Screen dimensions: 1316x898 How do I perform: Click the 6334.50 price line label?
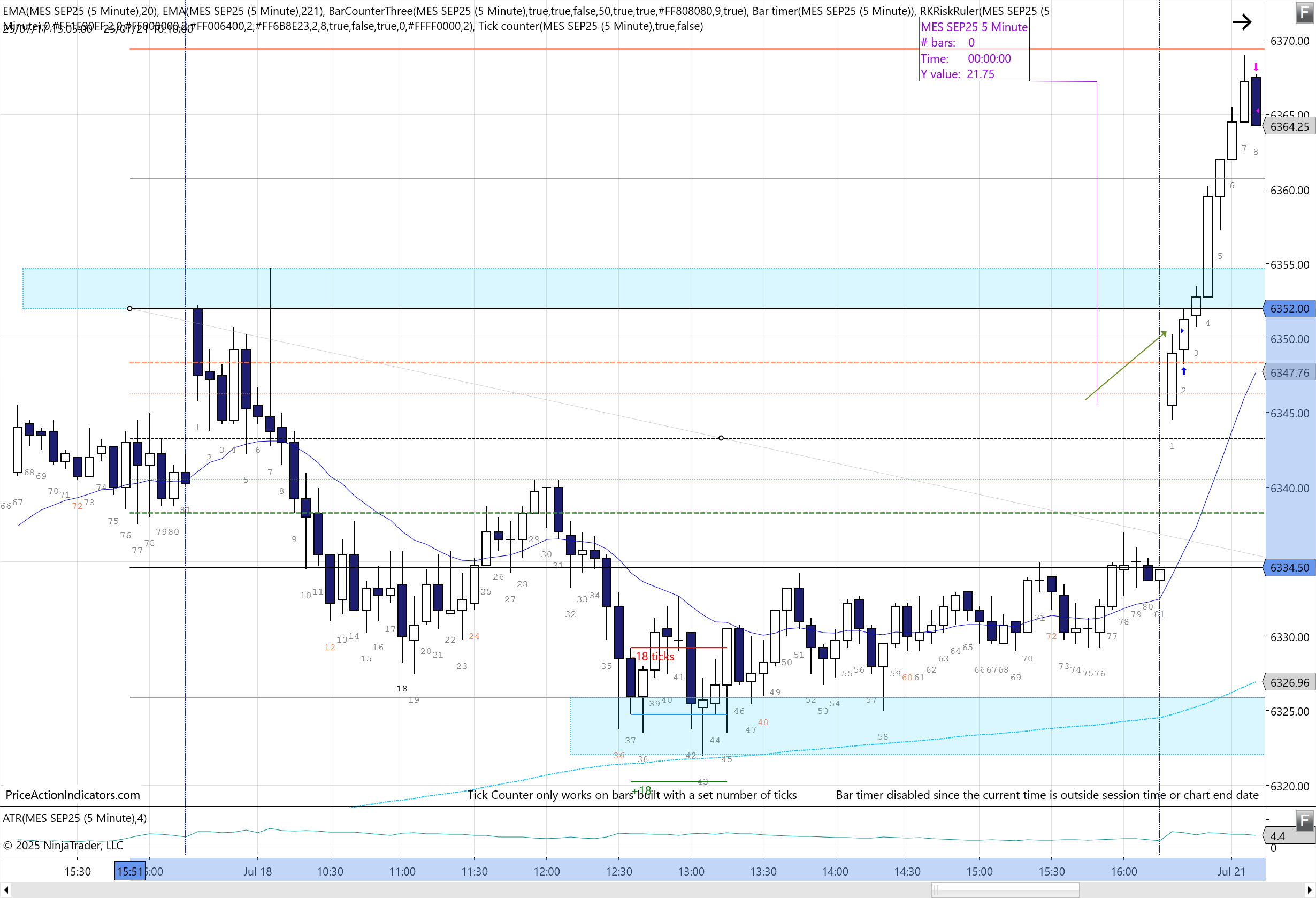tap(1289, 567)
